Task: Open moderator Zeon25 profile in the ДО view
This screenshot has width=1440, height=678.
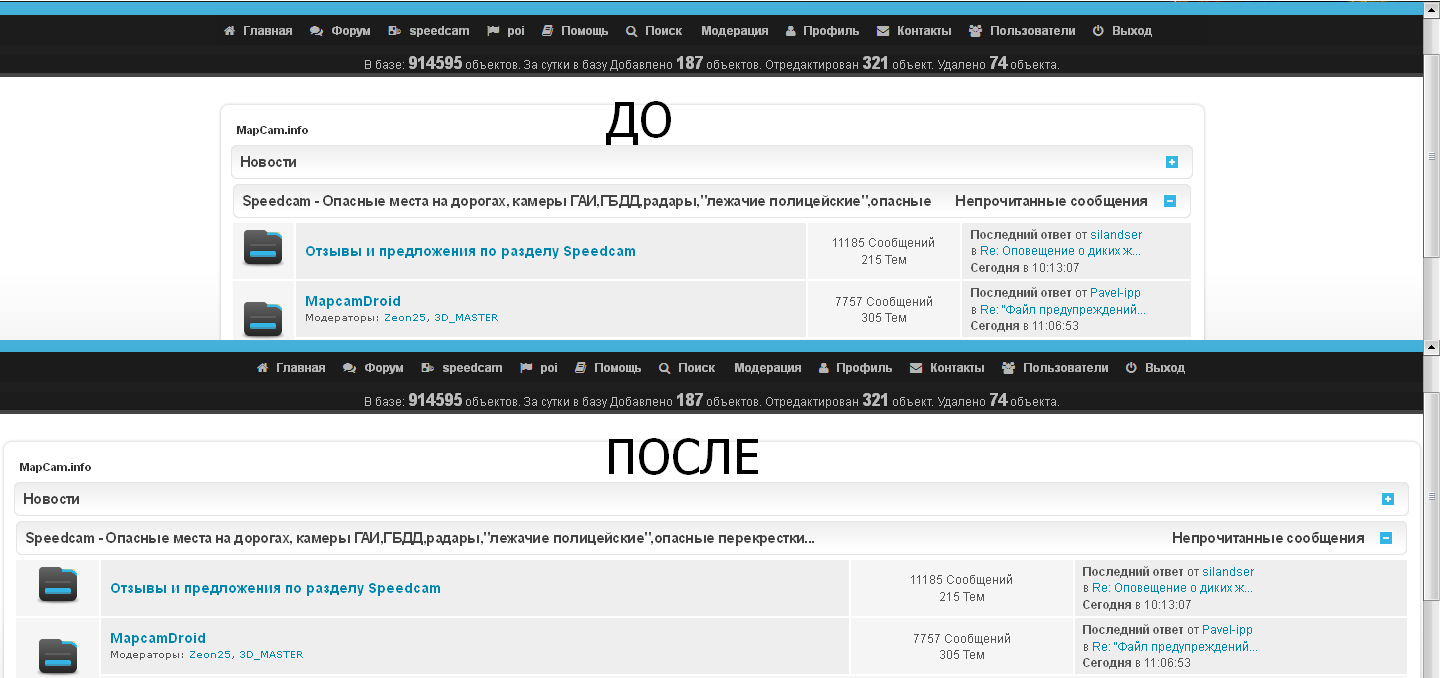Action: point(405,318)
